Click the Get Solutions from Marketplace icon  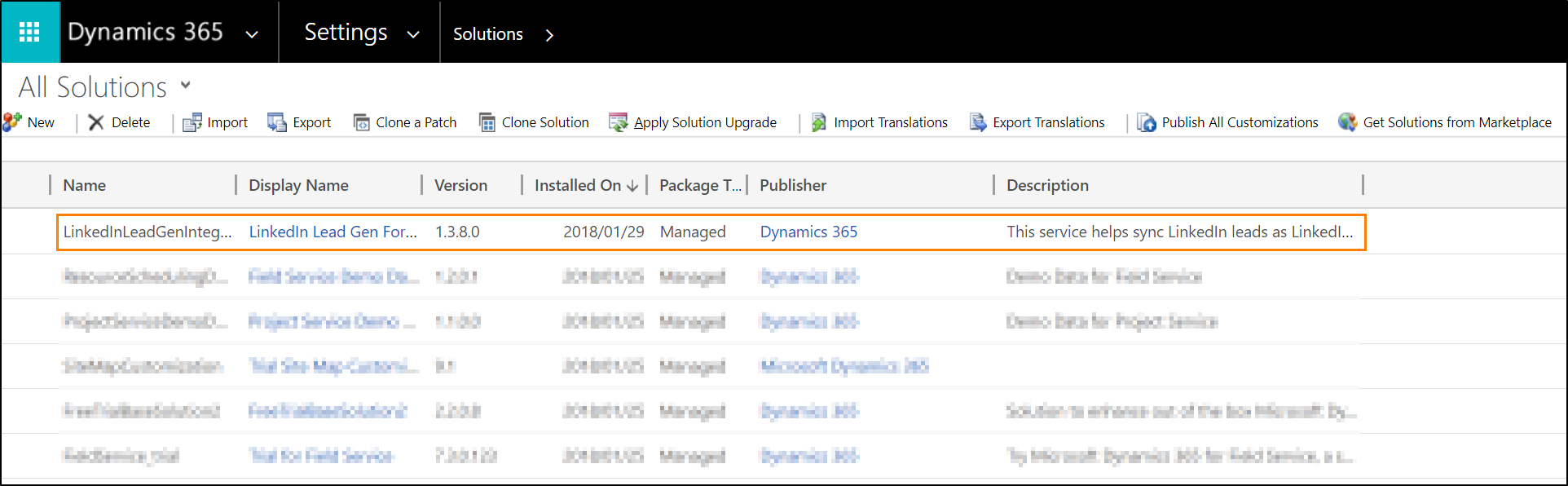[x=1348, y=122]
